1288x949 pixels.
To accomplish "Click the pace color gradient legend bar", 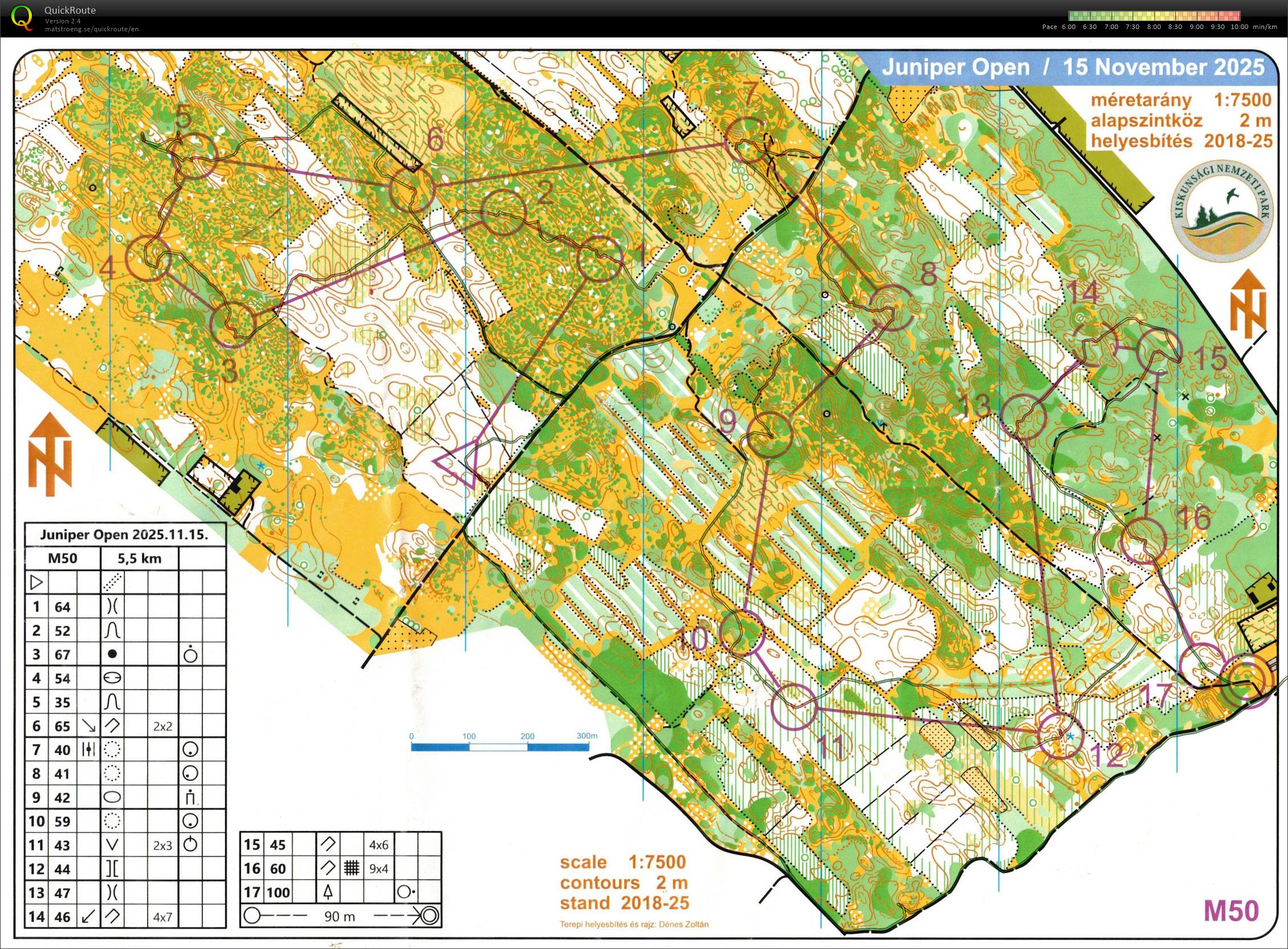I will pos(1154,16).
